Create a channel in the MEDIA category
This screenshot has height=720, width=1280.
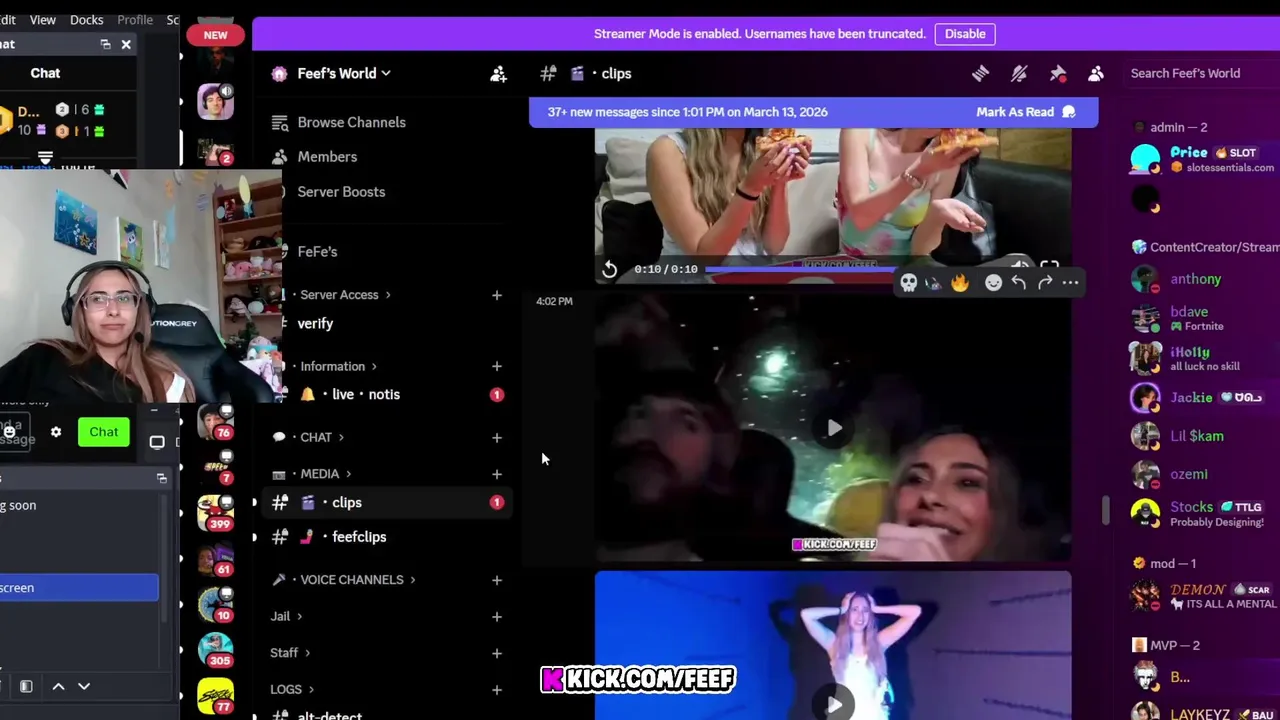(x=497, y=474)
